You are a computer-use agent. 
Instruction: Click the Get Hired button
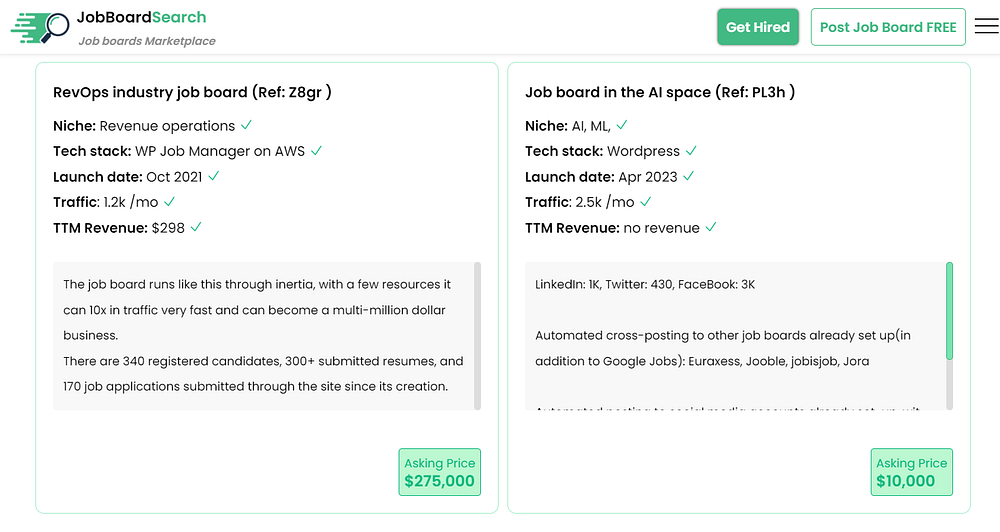click(x=758, y=27)
